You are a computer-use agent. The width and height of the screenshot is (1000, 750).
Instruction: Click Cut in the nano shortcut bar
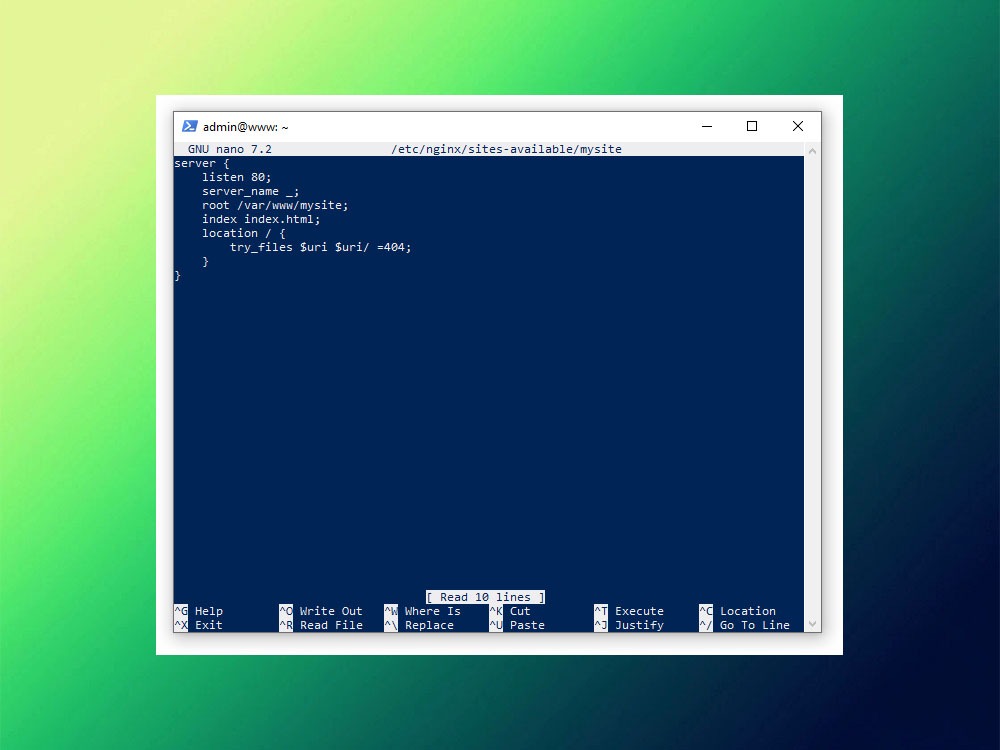[x=518, y=611]
